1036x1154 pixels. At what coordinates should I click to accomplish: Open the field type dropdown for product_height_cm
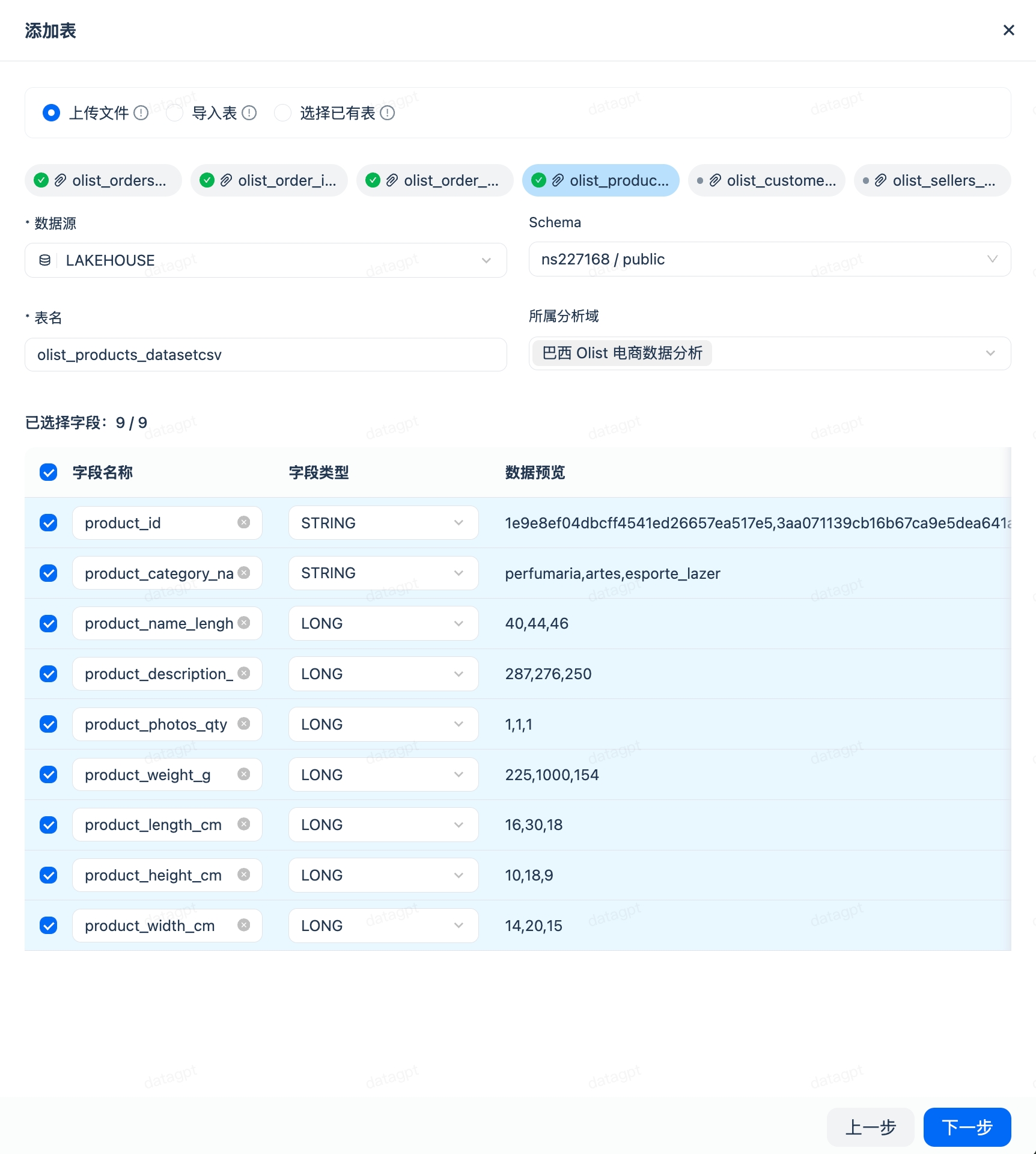(x=383, y=875)
